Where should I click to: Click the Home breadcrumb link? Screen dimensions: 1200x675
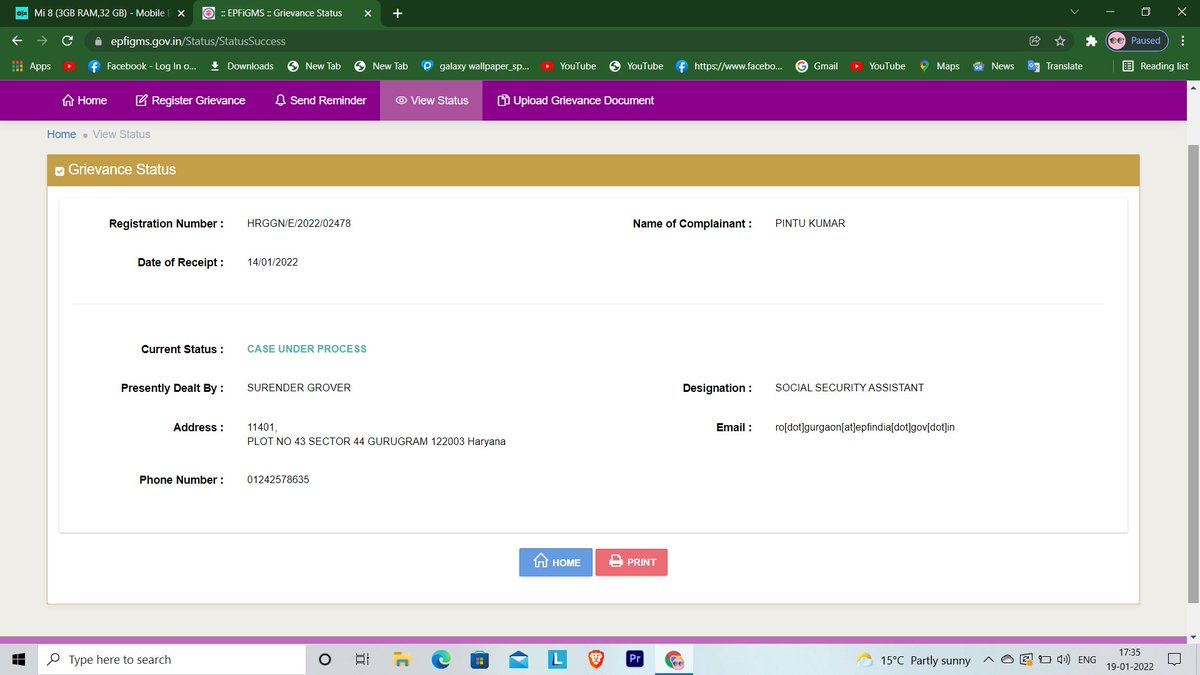click(x=61, y=134)
